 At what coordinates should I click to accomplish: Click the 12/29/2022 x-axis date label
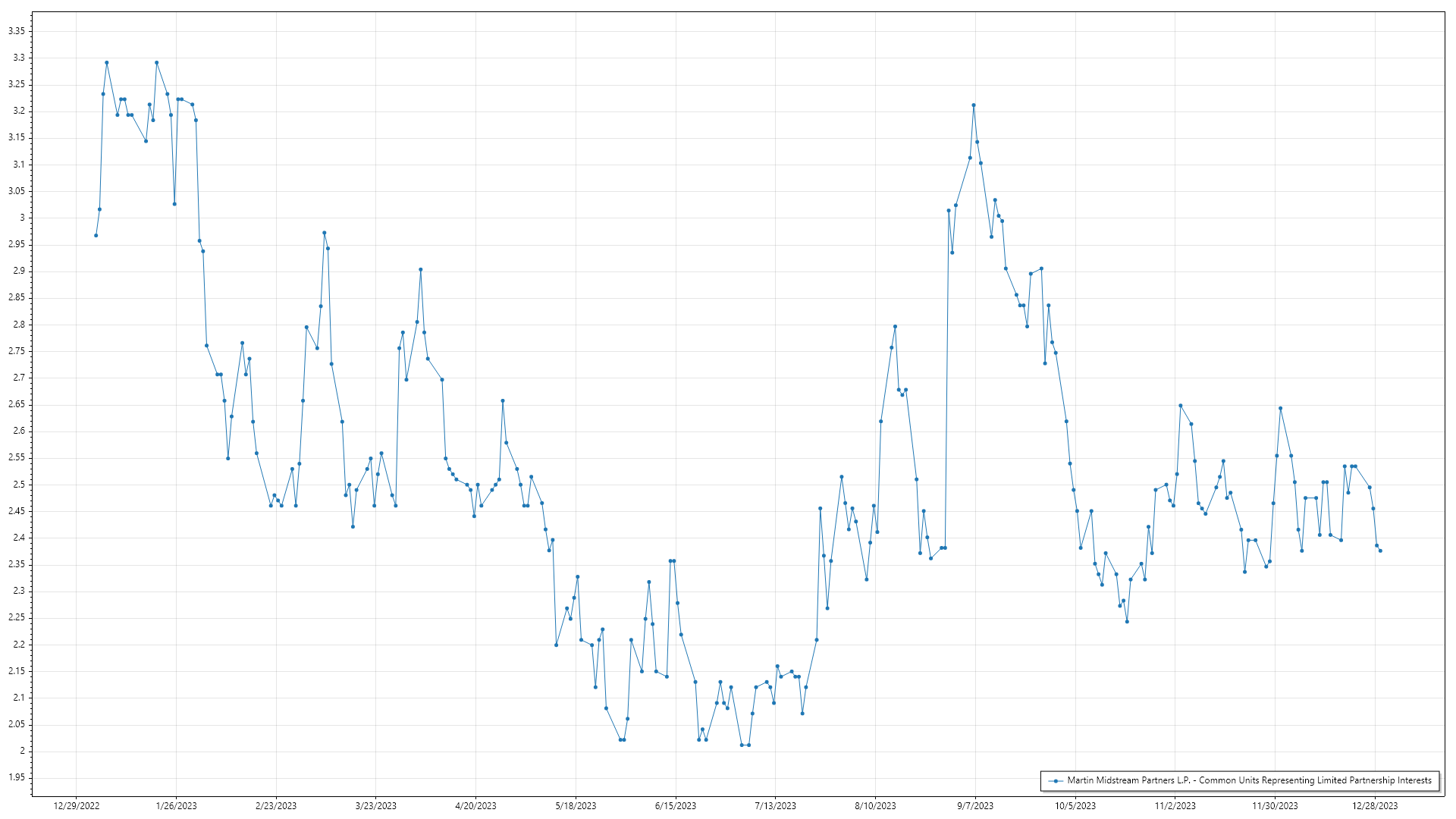(76, 806)
